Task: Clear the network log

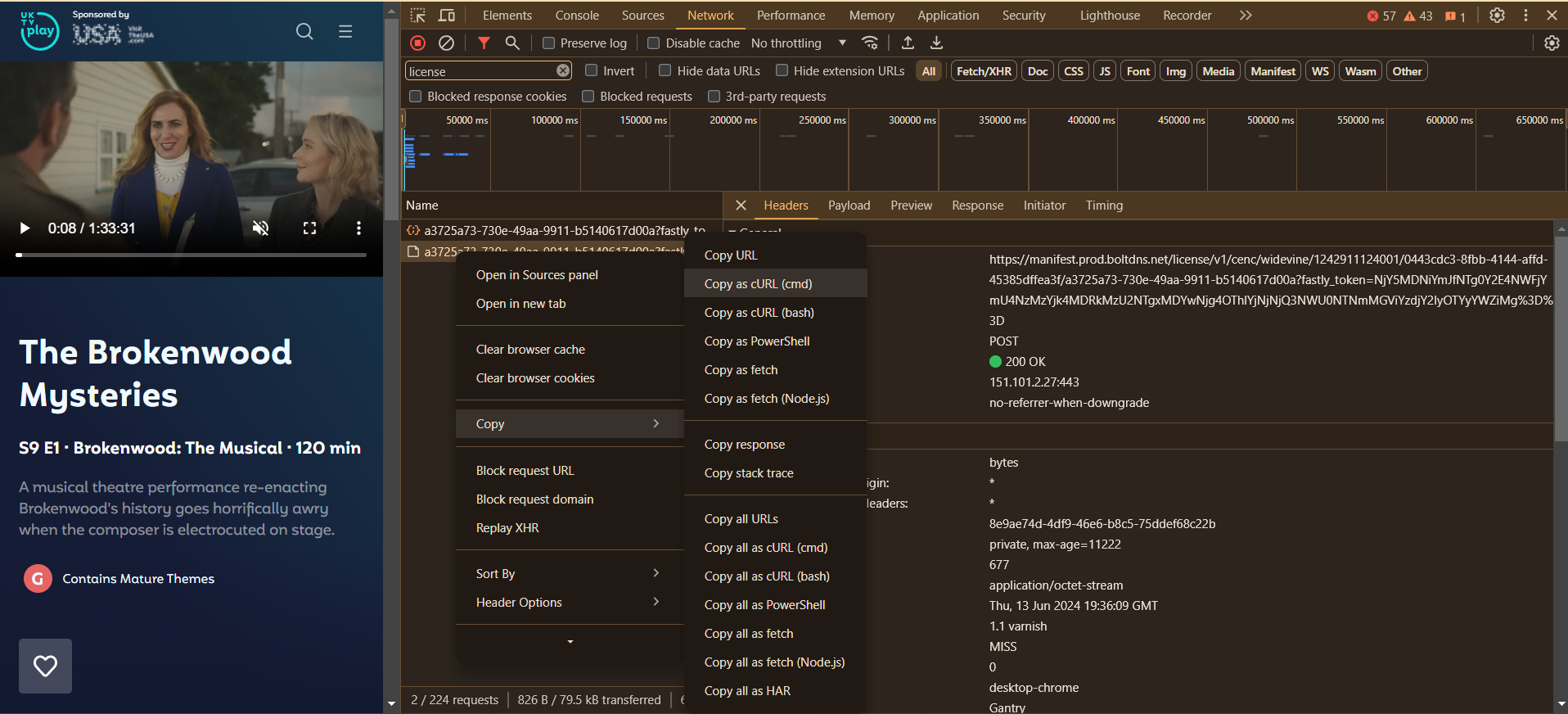Action: 446,43
